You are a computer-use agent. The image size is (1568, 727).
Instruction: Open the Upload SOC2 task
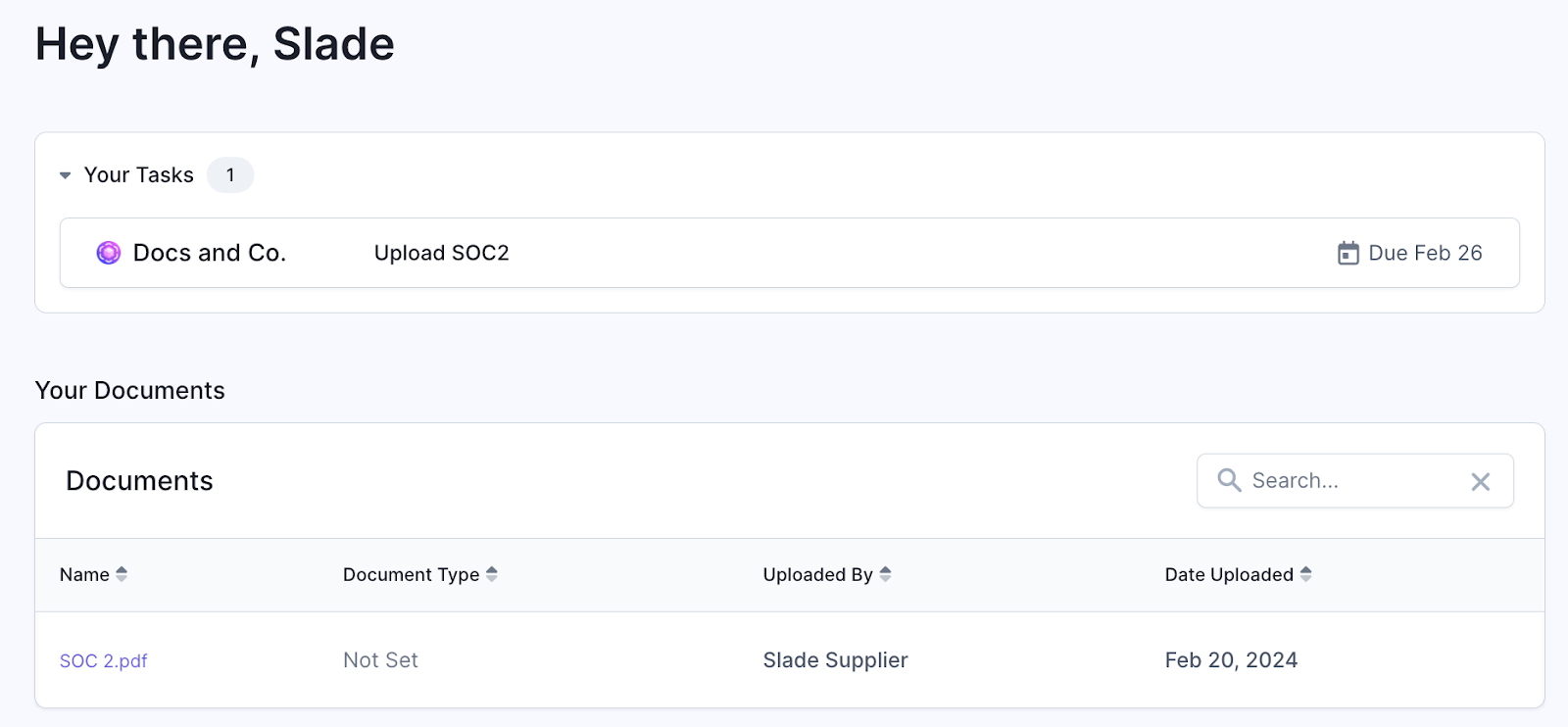pos(442,253)
